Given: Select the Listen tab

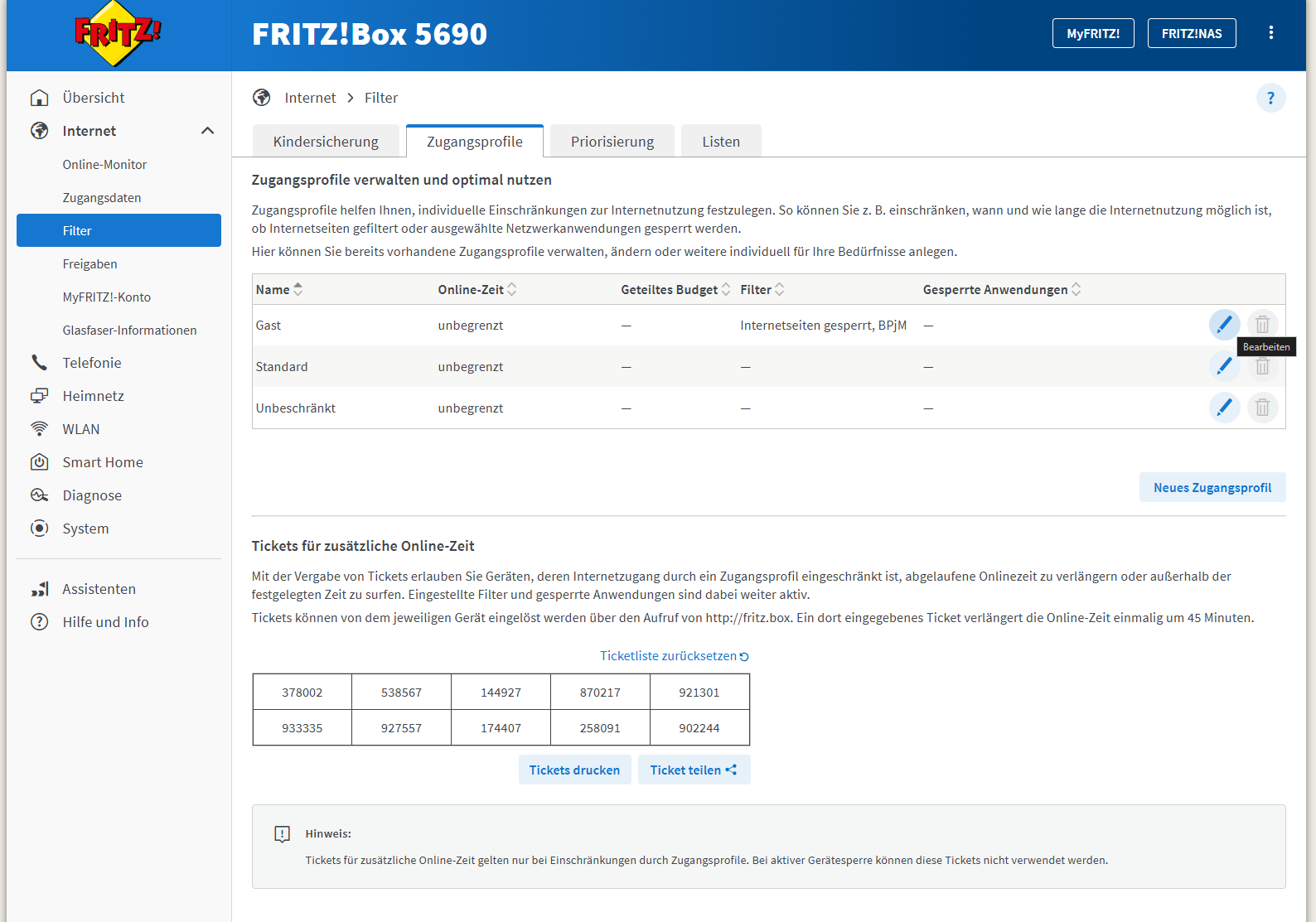Looking at the screenshot, I should point(721,142).
